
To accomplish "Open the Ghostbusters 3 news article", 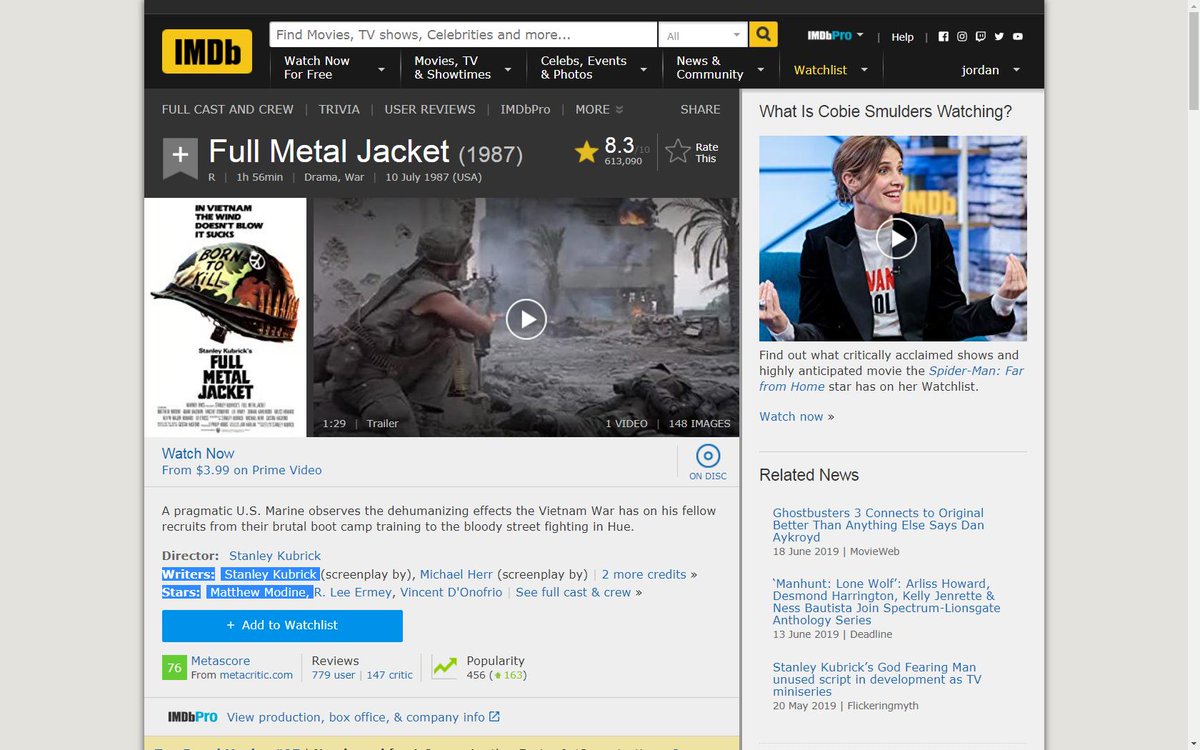I will (x=878, y=525).
